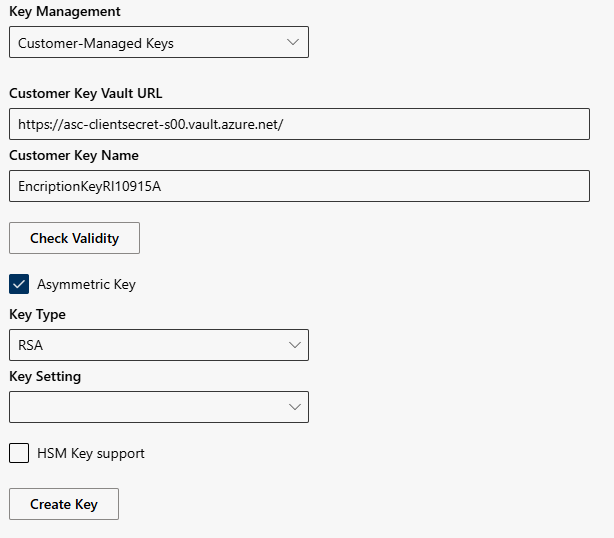Click the 'Customer Key Name' label
This screenshot has height=538, width=614.
(x=74, y=156)
